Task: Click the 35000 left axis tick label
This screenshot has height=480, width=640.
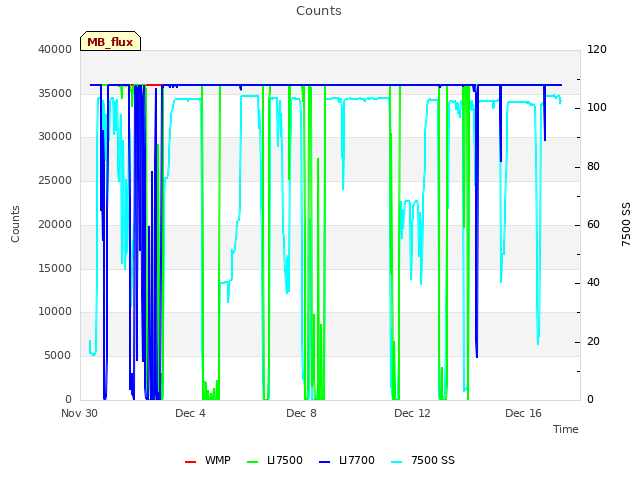Action: coord(55,93)
